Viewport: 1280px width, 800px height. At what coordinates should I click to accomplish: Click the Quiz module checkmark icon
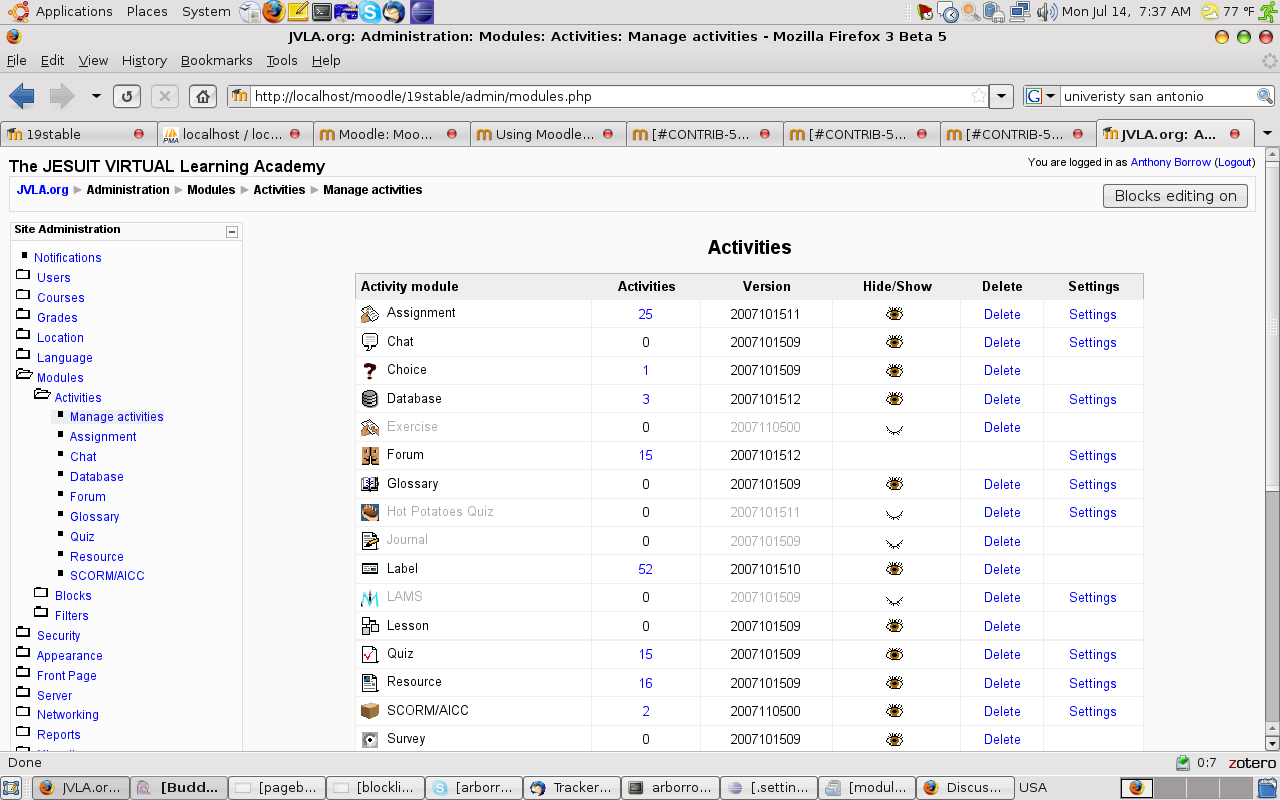[370, 654]
